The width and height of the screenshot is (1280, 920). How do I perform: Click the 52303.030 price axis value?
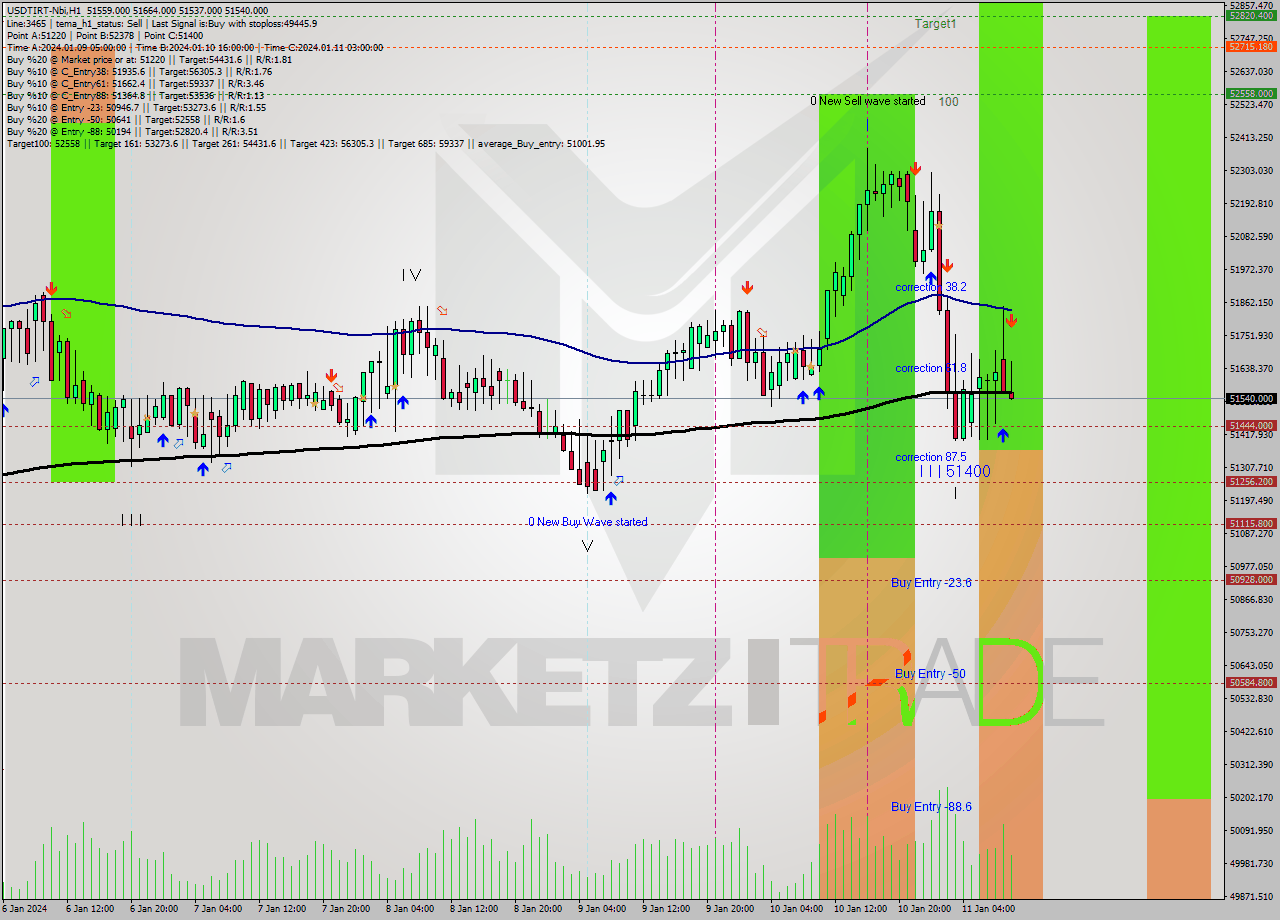(1251, 170)
